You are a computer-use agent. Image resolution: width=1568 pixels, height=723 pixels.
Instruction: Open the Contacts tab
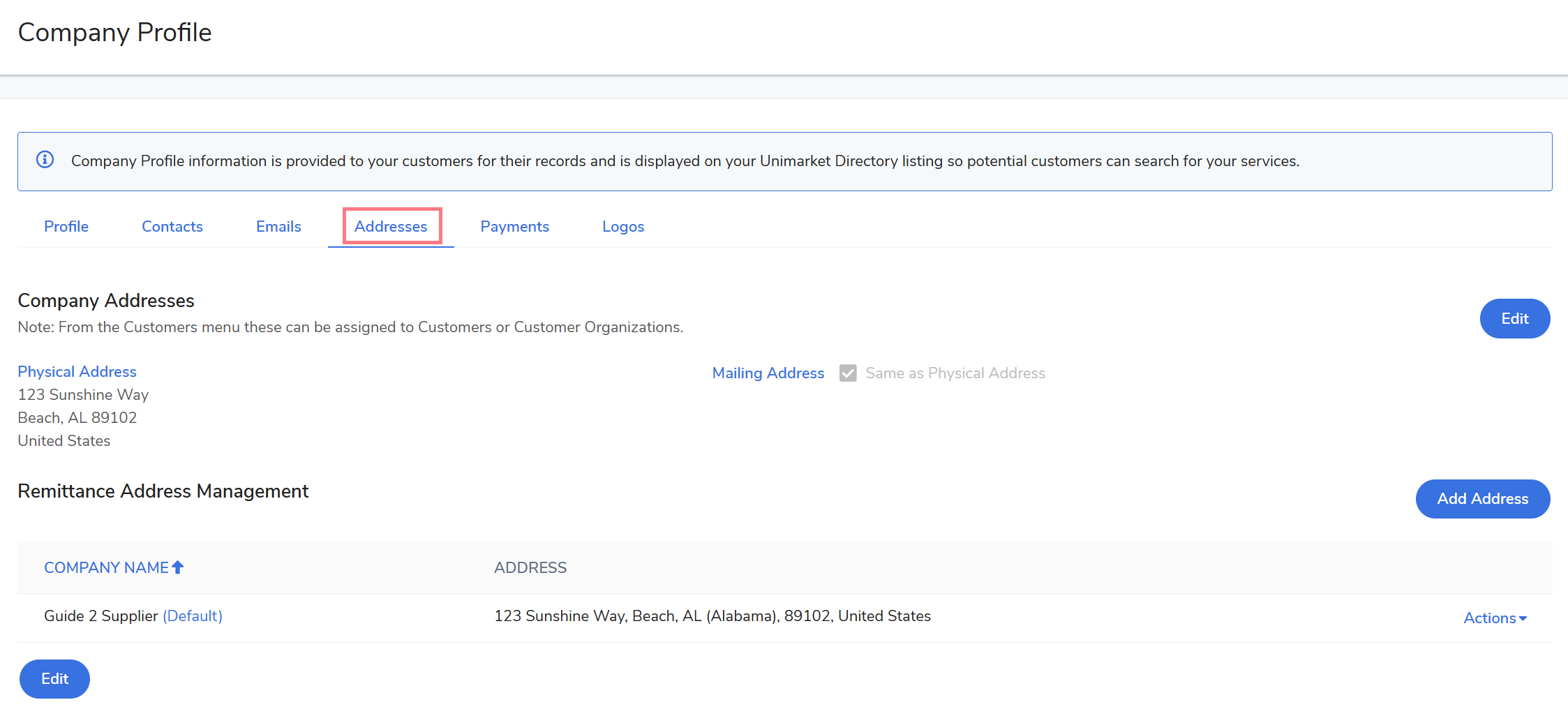coord(172,227)
